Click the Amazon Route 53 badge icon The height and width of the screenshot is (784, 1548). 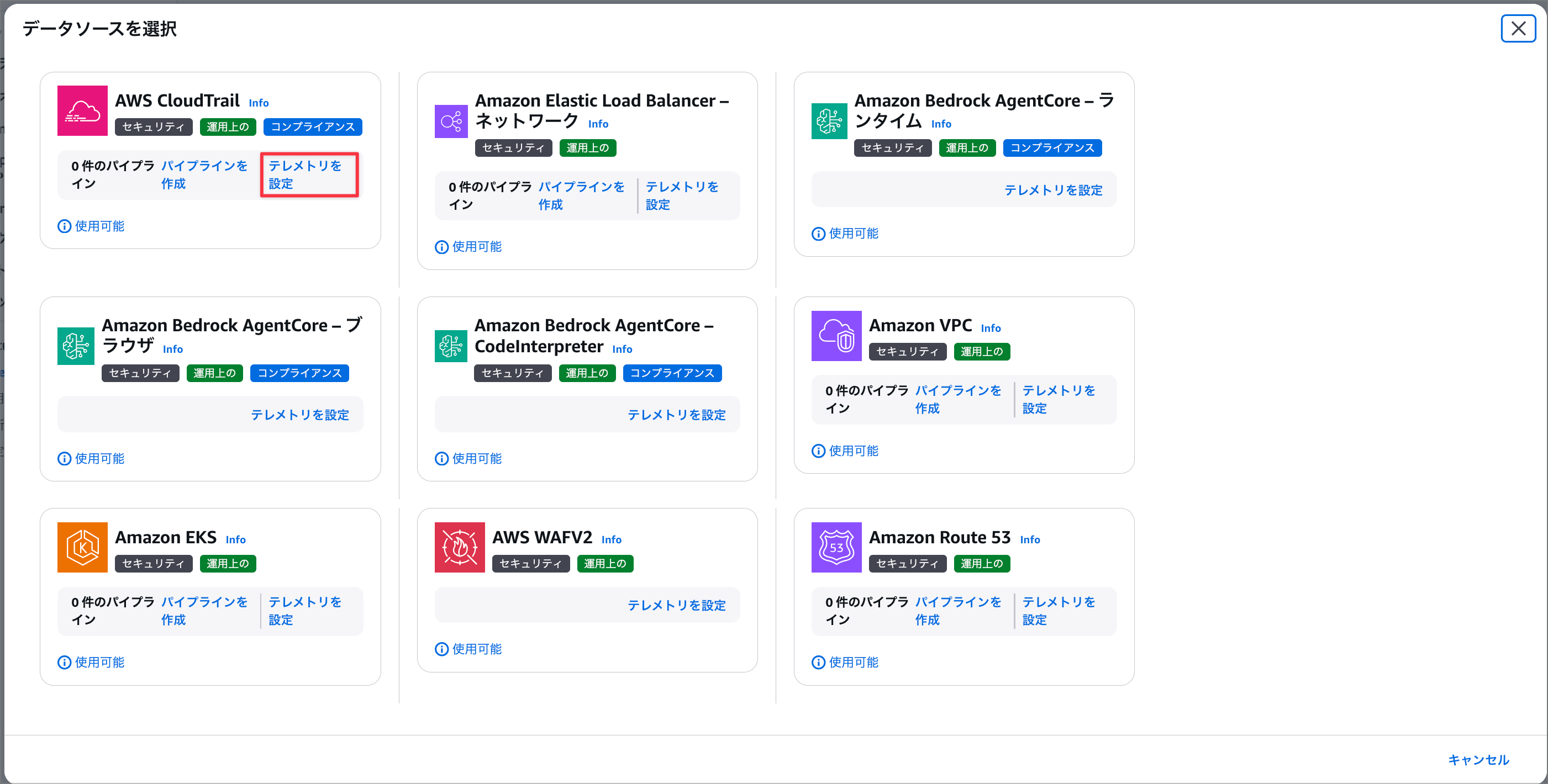[x=836, y=547]
